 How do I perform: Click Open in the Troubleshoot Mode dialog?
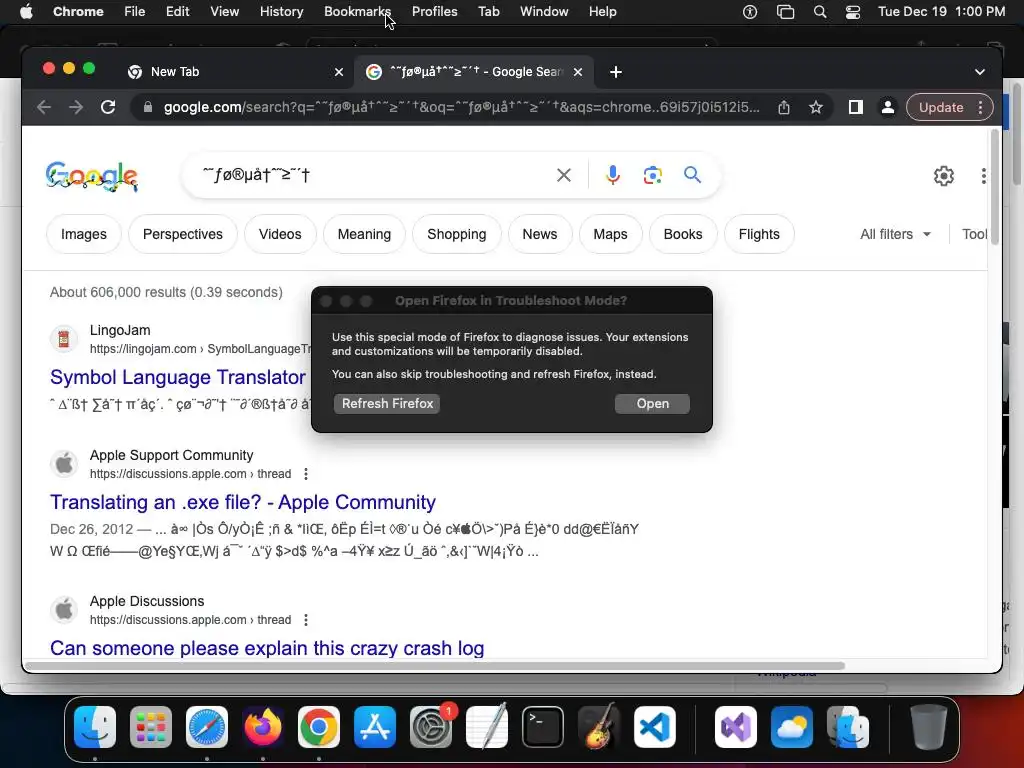pos(652,404)
